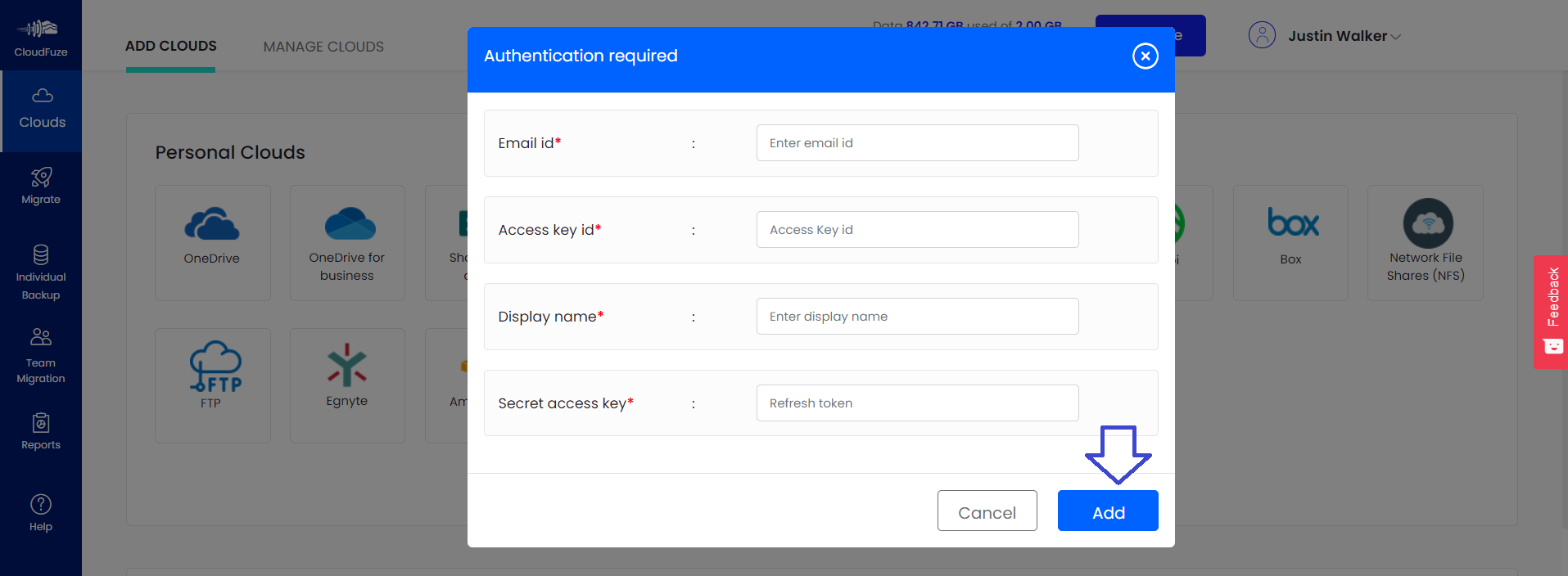Image resolution: width=1568 pixels, height=576 pixels.
Task: Select the Box cloud tile
Action: (x=1290, y=242)
